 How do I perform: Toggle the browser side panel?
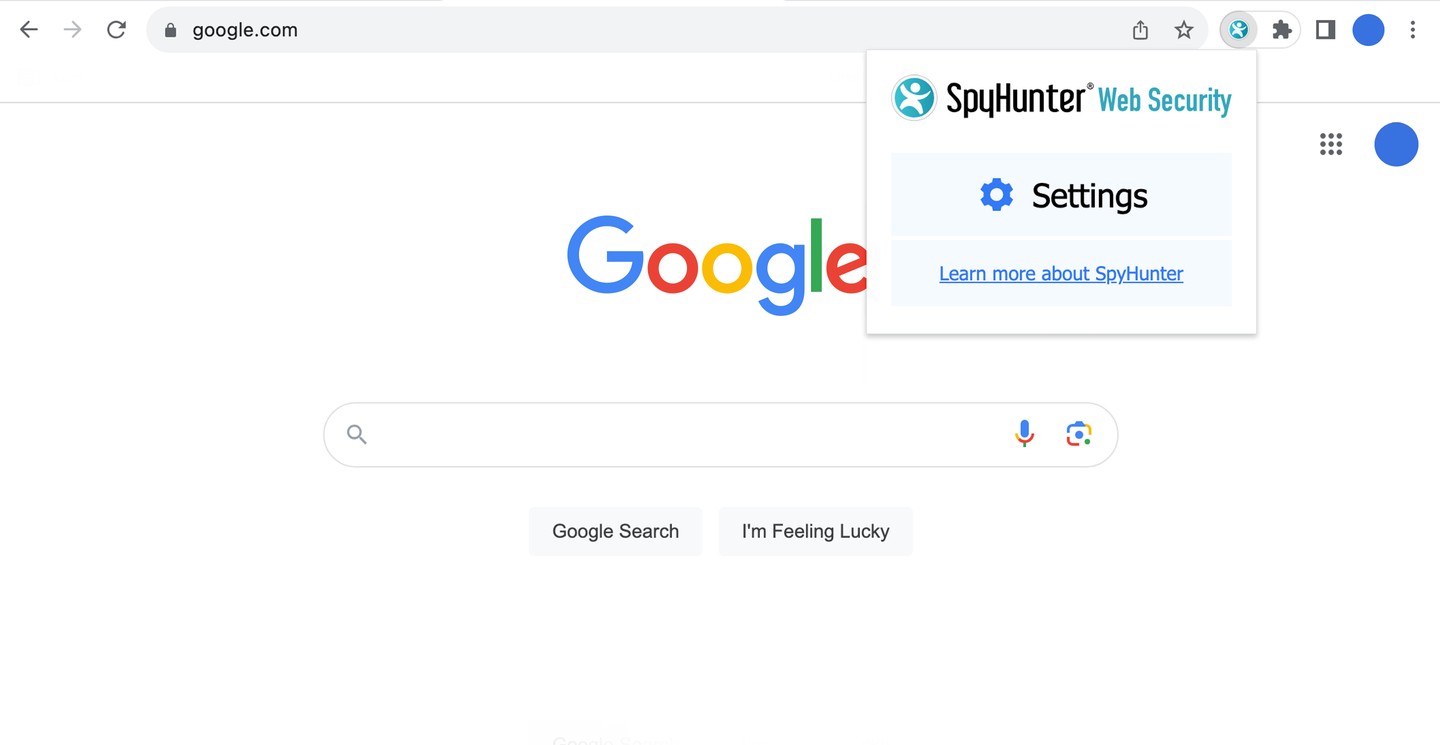coord(1325,30)
